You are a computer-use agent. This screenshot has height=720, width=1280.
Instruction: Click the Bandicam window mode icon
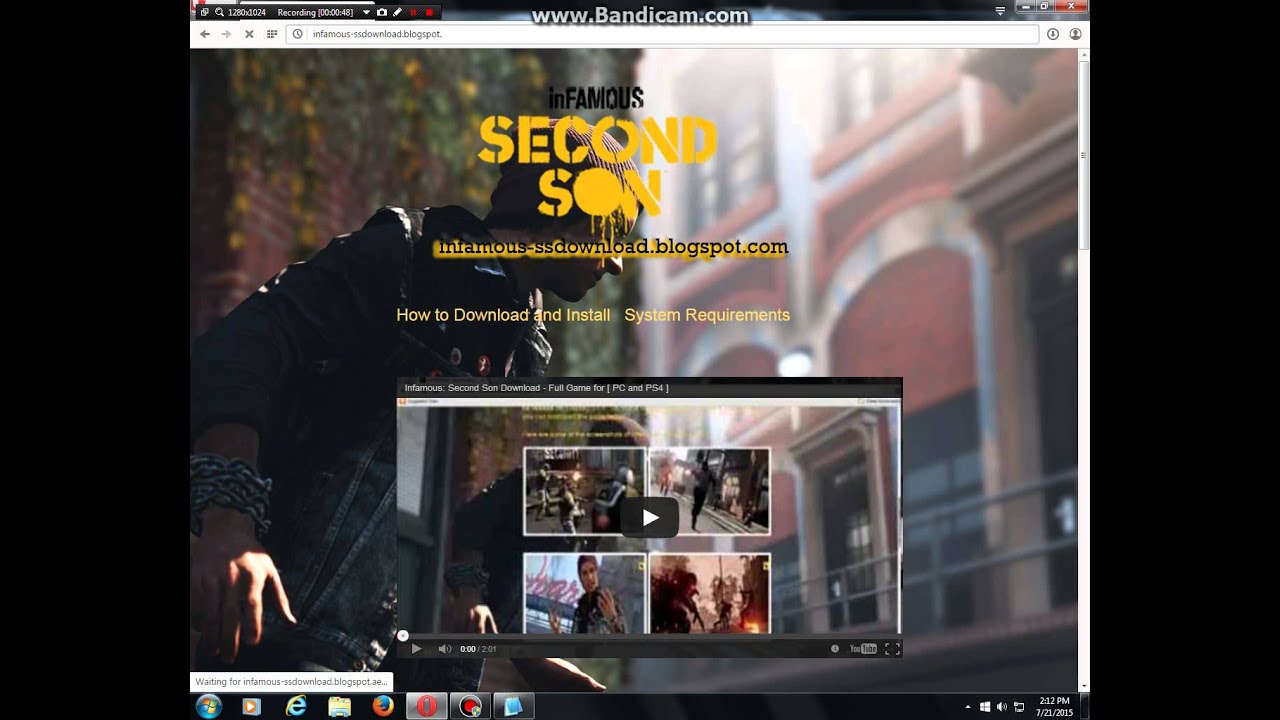coord(204,12)
